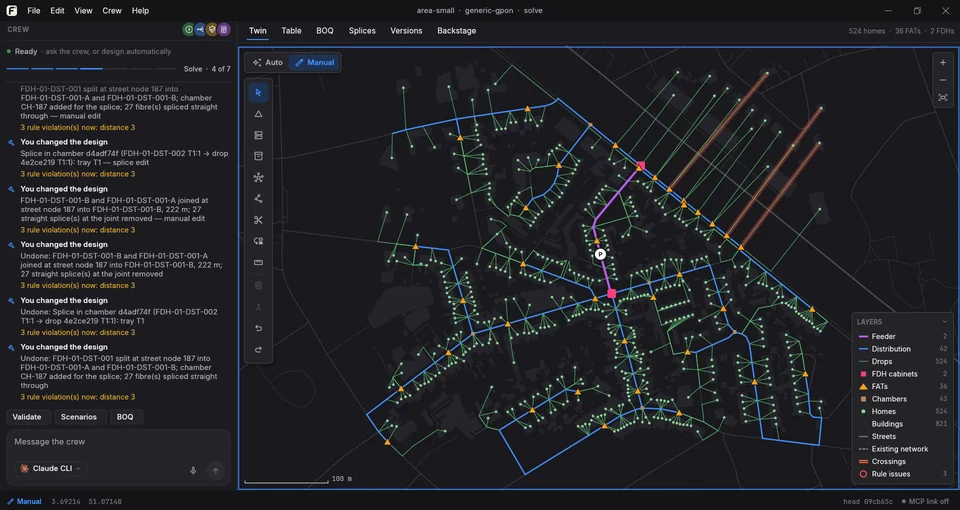The width and height of the screenshot is (960, 510).
Task: Zoom out with the minus button
Action: tap(943, 80)
